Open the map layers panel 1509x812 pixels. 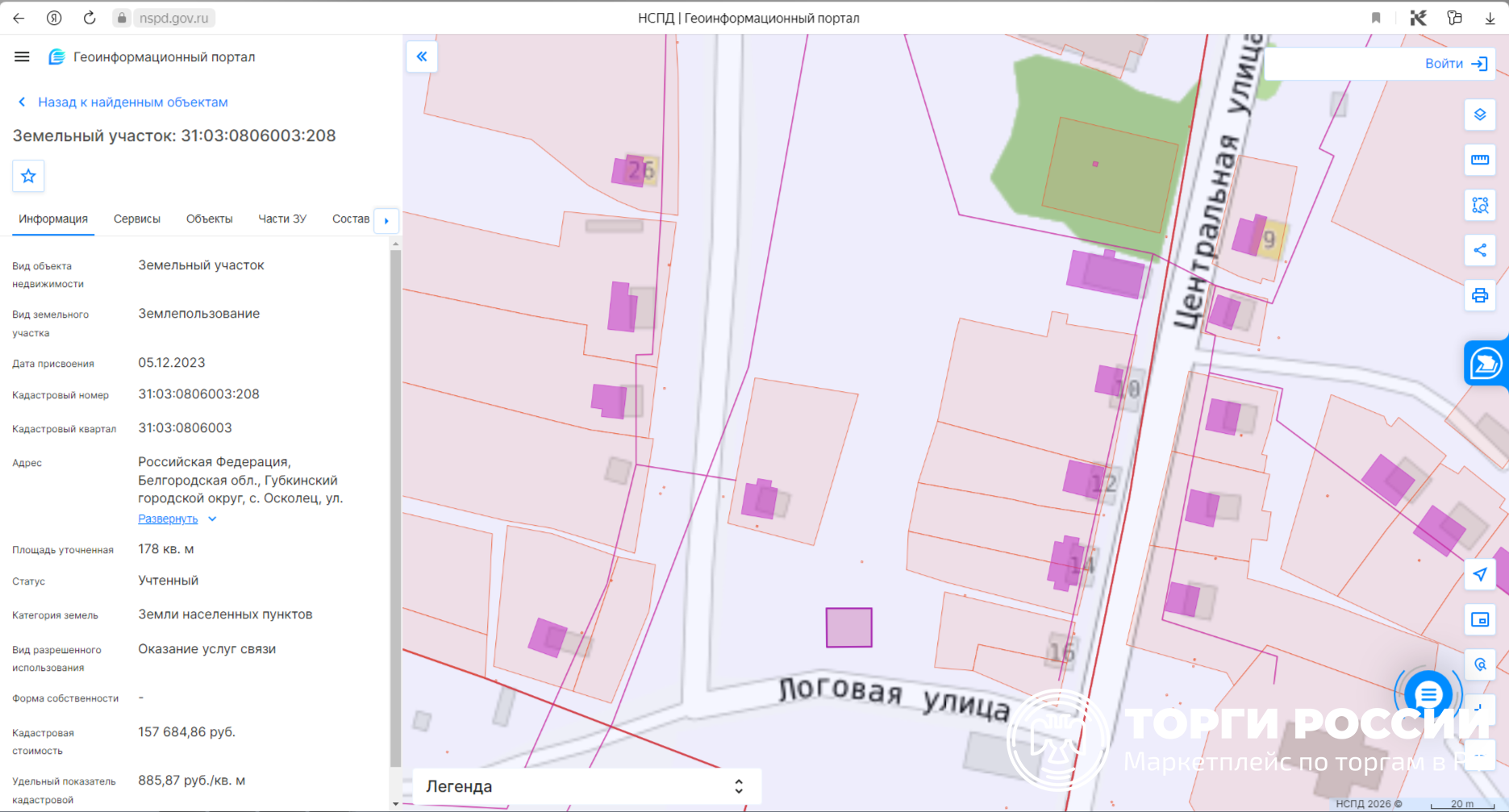(1480, 115)
